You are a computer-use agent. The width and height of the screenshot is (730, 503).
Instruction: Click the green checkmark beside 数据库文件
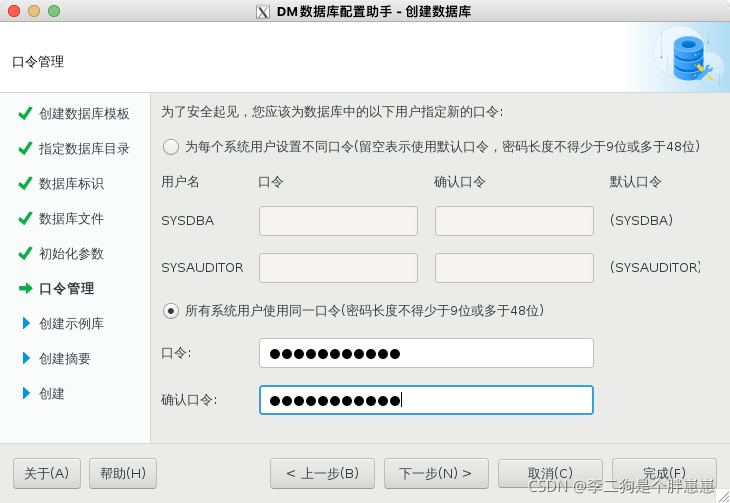coord(25,218)
